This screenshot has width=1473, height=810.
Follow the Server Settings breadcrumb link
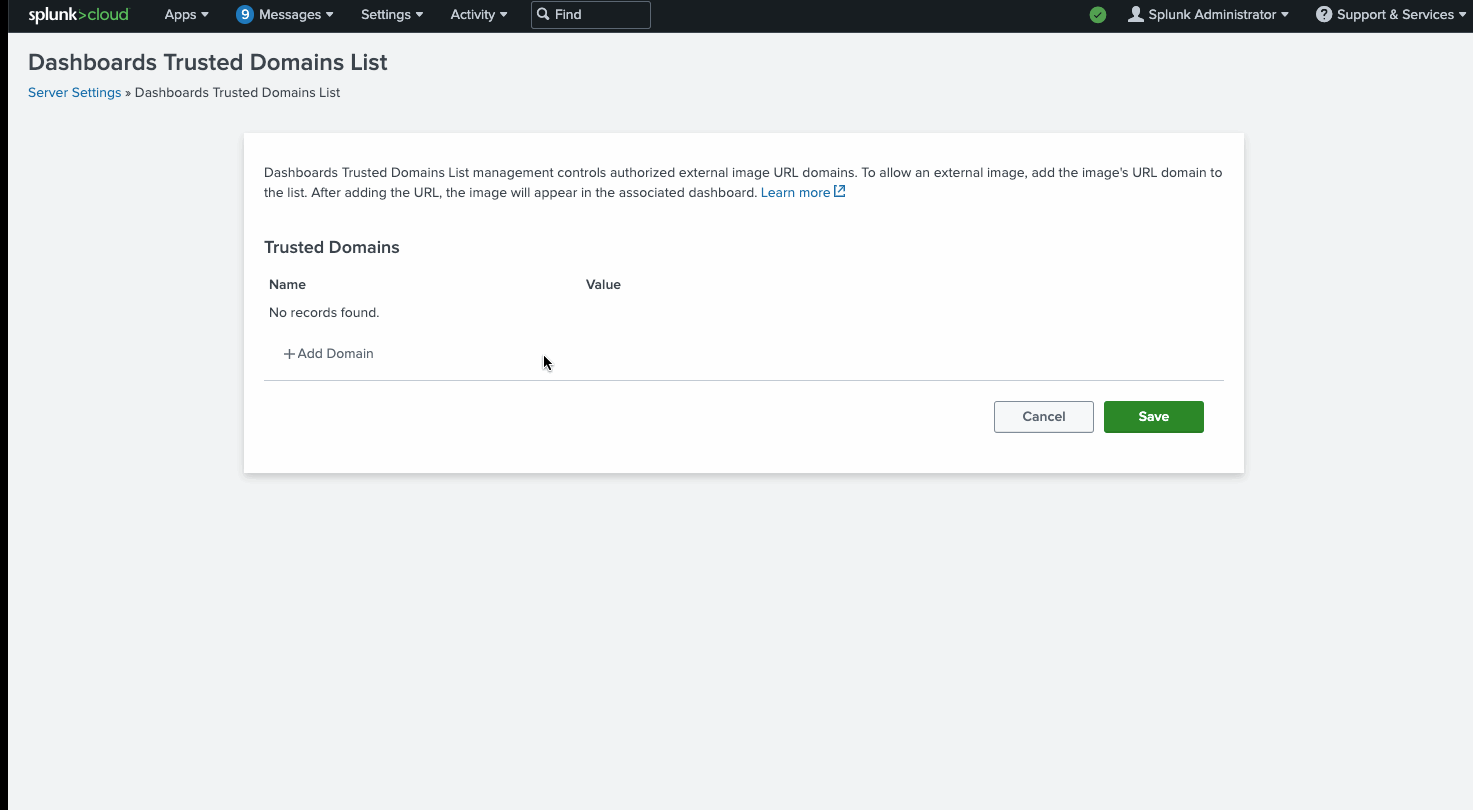tap(74, 93)
